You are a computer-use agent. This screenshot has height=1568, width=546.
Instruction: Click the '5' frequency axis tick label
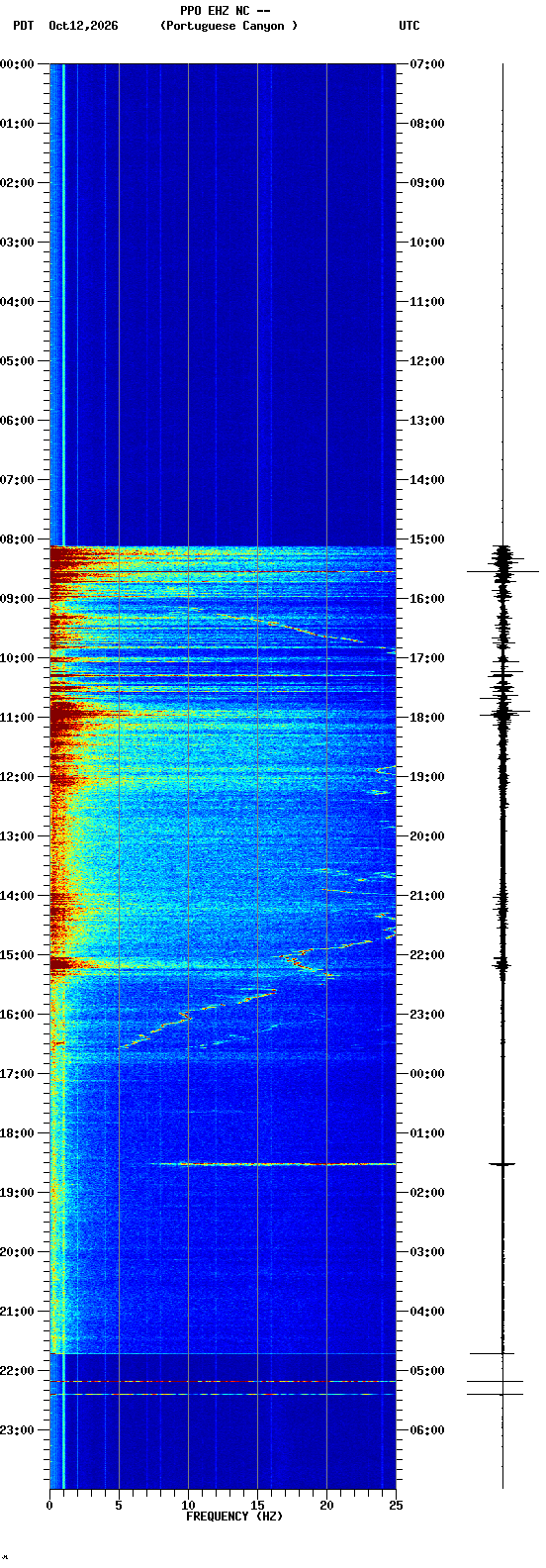click(119, 1506)
